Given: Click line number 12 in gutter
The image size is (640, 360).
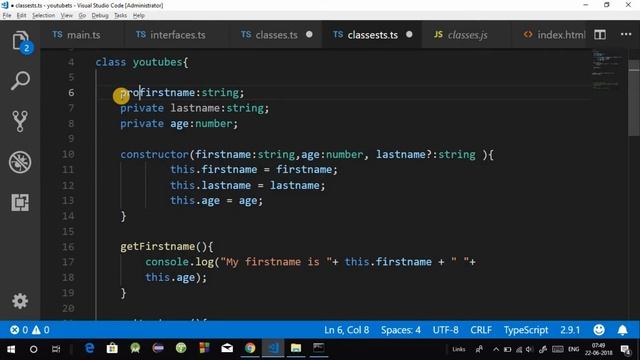Looking at the screenshot, I should point(68,185).
